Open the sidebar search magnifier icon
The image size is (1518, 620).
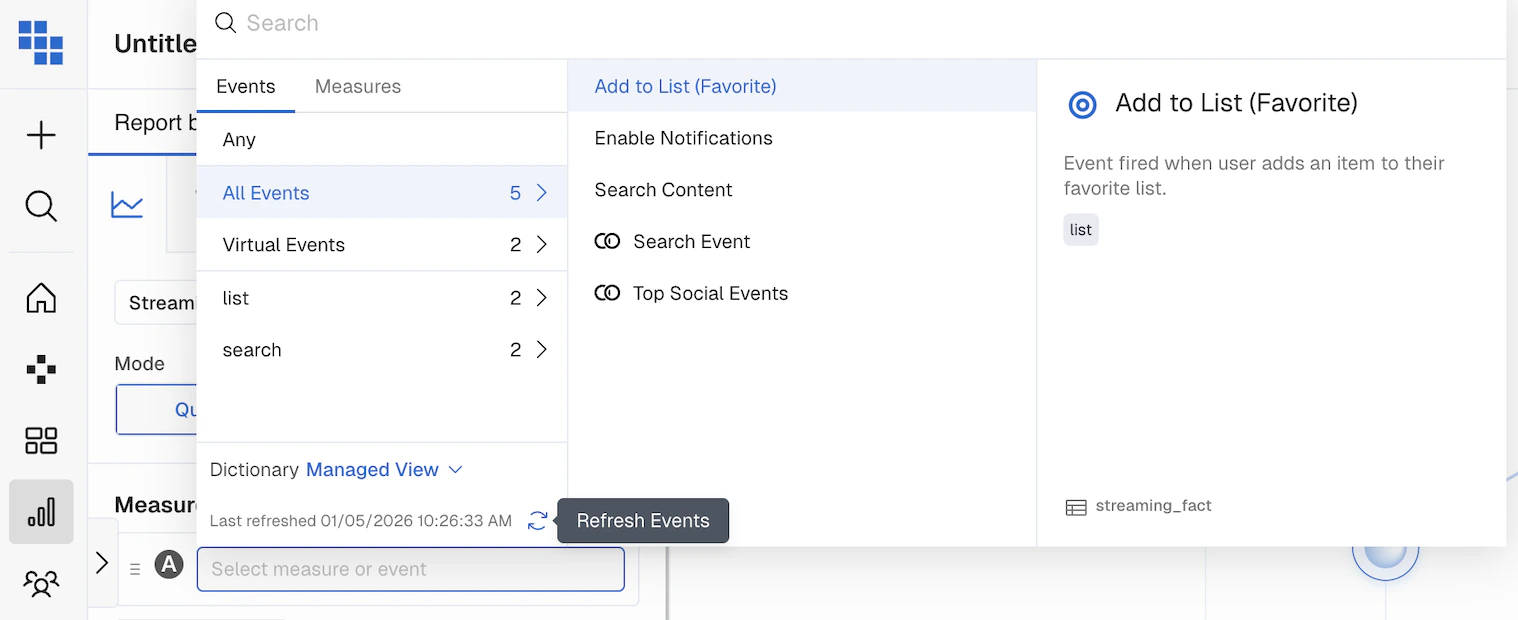(x=41, y=207)
